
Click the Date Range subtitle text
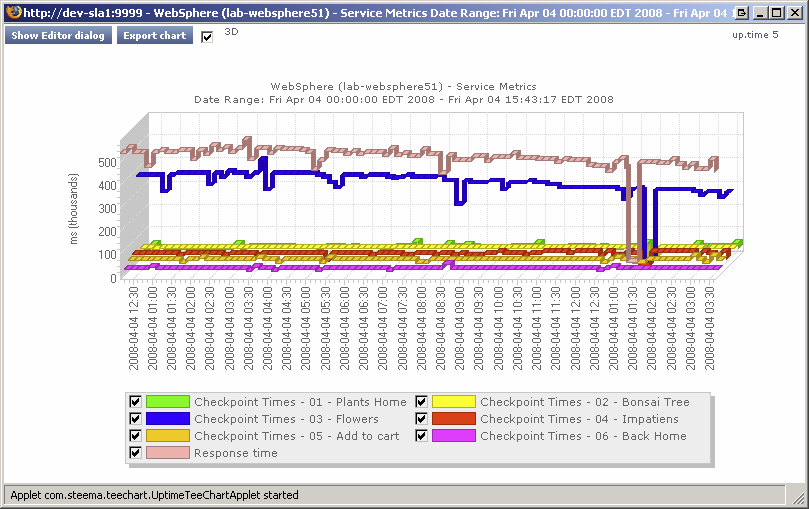pos(404,100)
